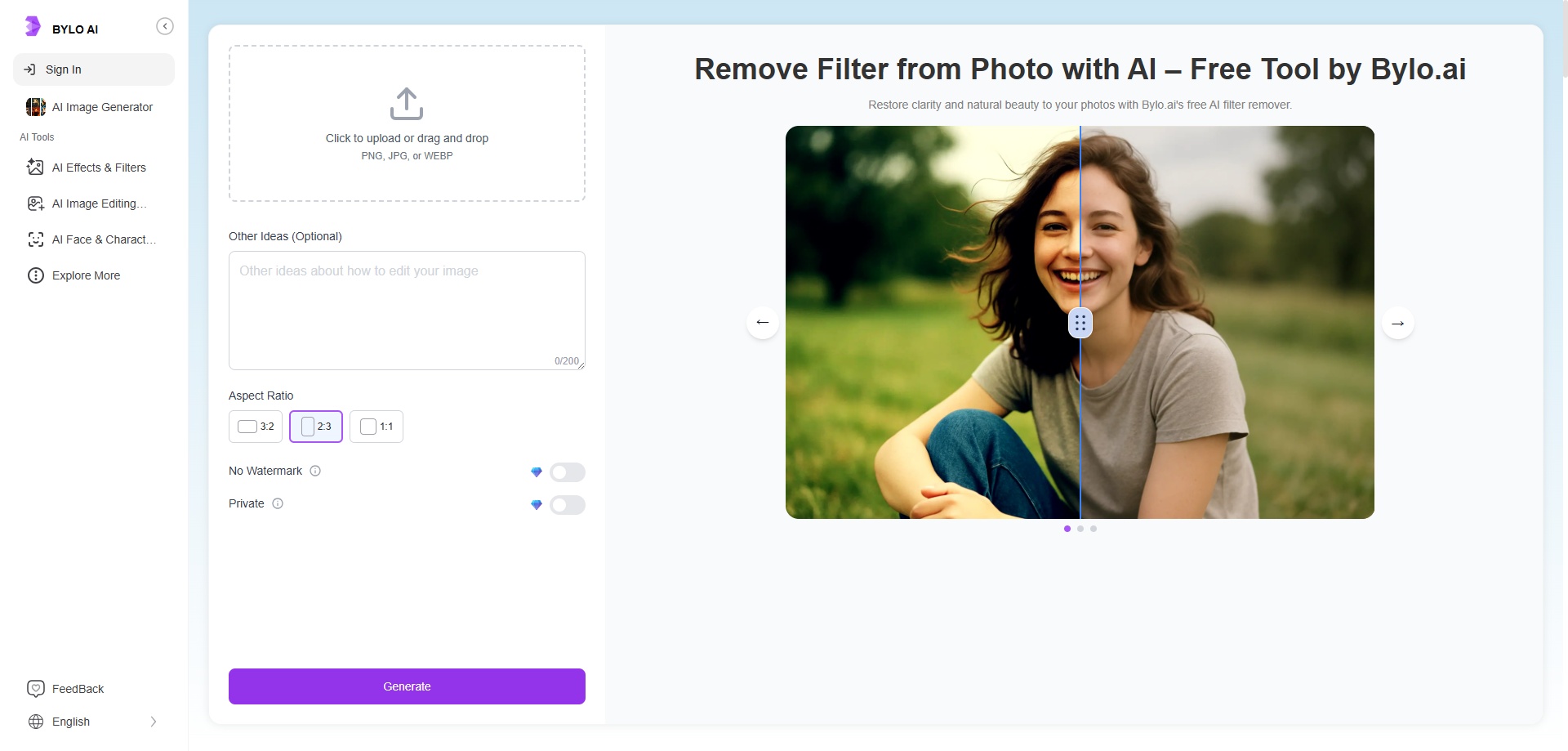Open Explore More menu
The height and width of the screenshot is (751, 1568).
click(x=94, y=275)
